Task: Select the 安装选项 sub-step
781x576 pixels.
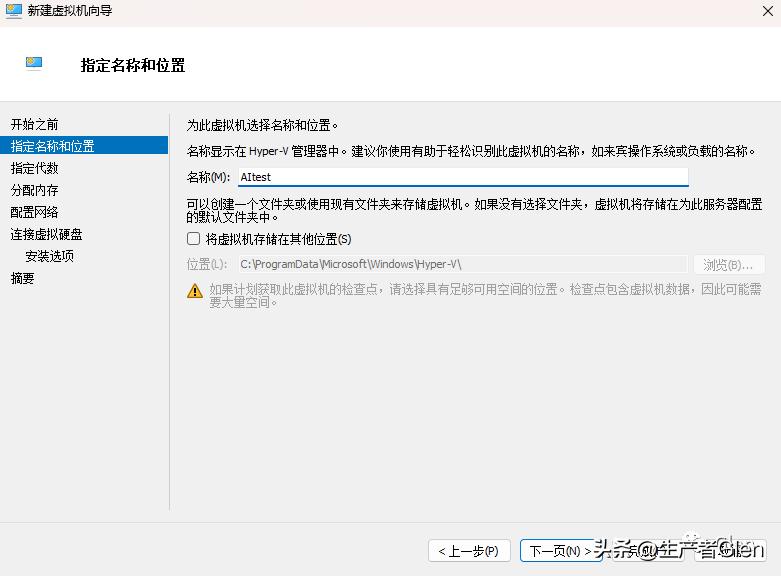Action: [49, 256]
